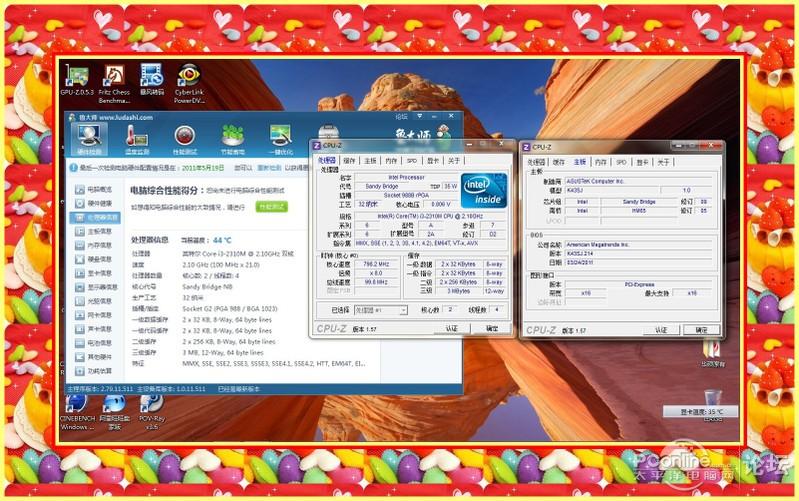Click the 重新检测 re-detect link in Ludashi
This screenshot has height=501, width=799.
[269, 168]
